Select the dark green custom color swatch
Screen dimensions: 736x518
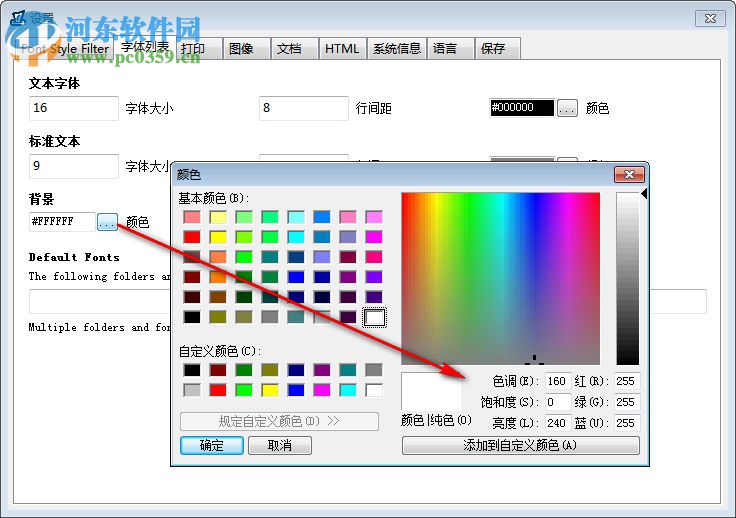point(244,370)
